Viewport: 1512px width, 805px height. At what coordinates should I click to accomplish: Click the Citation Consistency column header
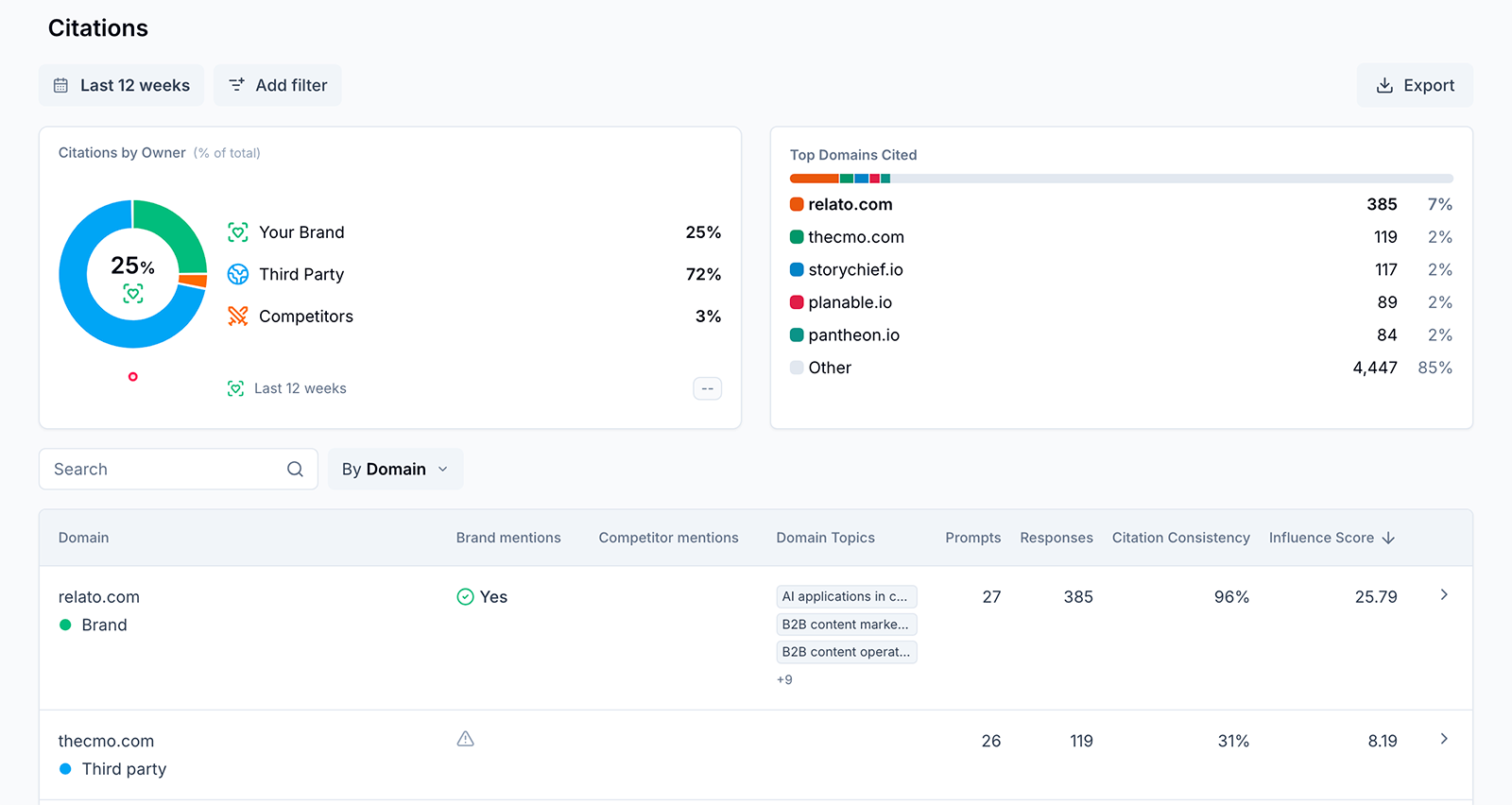pyautogui.click(x=1180, y=538)
